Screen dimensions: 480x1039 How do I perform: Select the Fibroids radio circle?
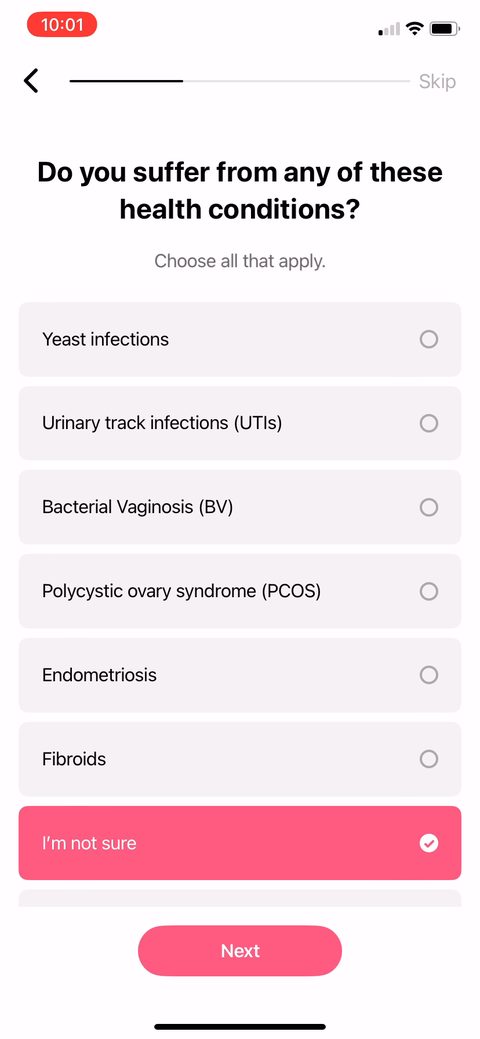point(429,759)
